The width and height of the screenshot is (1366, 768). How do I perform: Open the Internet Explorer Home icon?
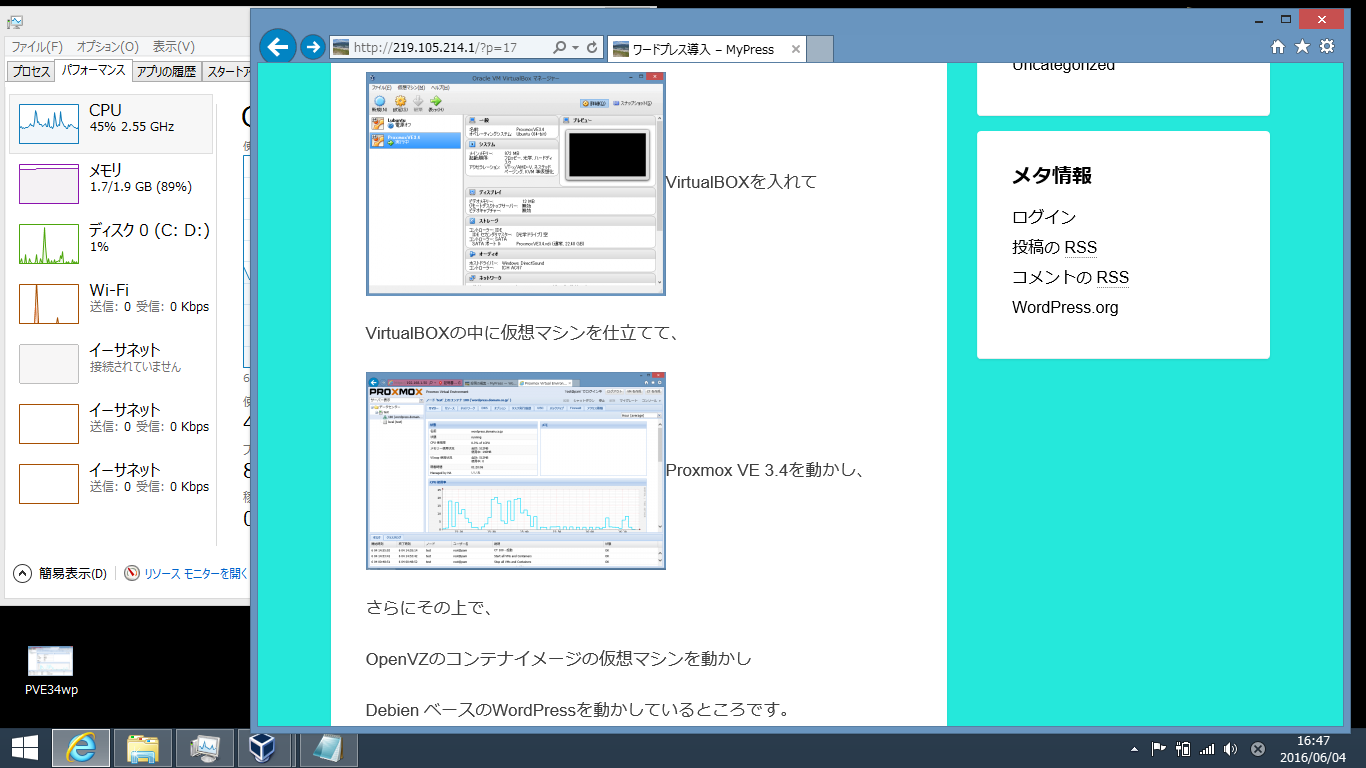tap(1277, 47)
